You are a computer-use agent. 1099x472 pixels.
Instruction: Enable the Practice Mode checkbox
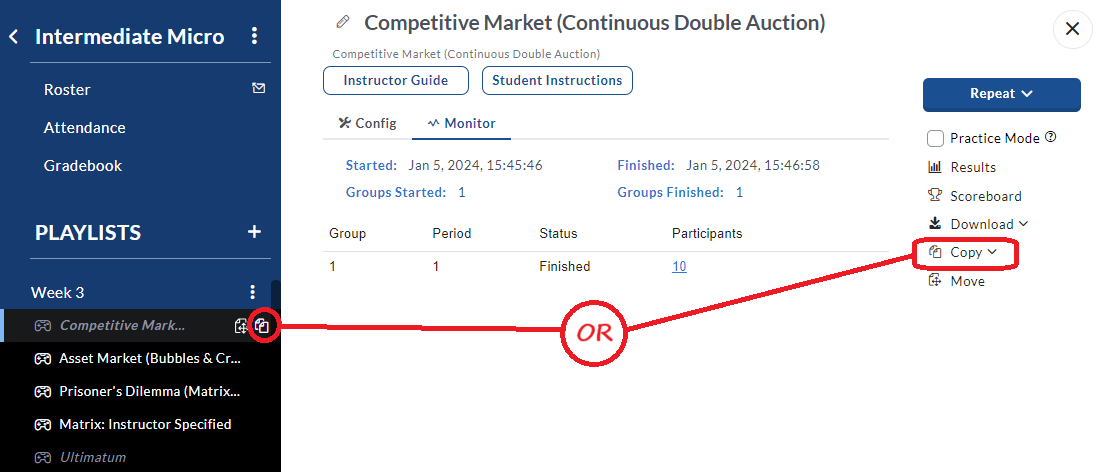(x=935, y=138)
